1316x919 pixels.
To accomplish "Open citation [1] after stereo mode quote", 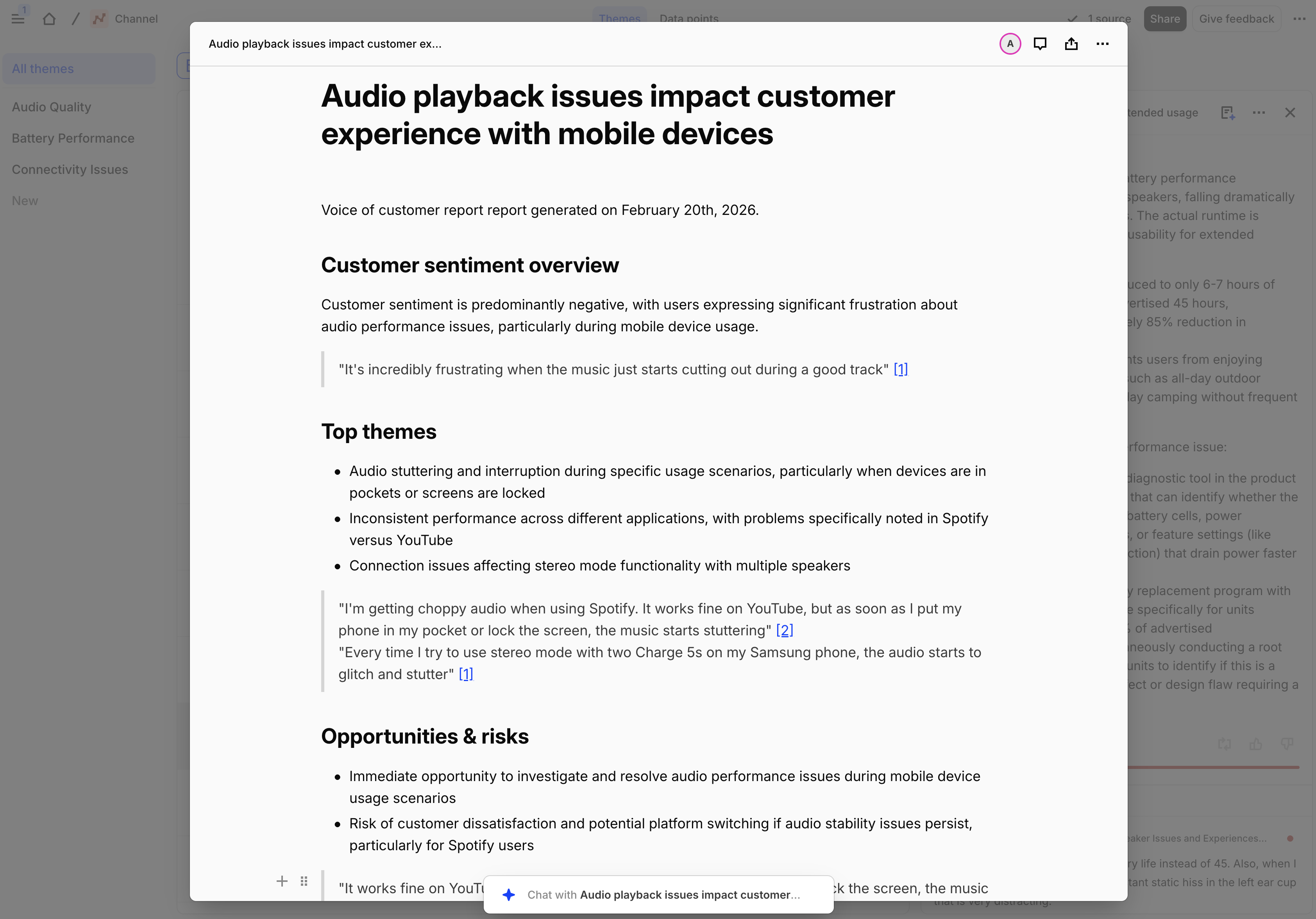I will pyautogui.click(x=466, y=674).
